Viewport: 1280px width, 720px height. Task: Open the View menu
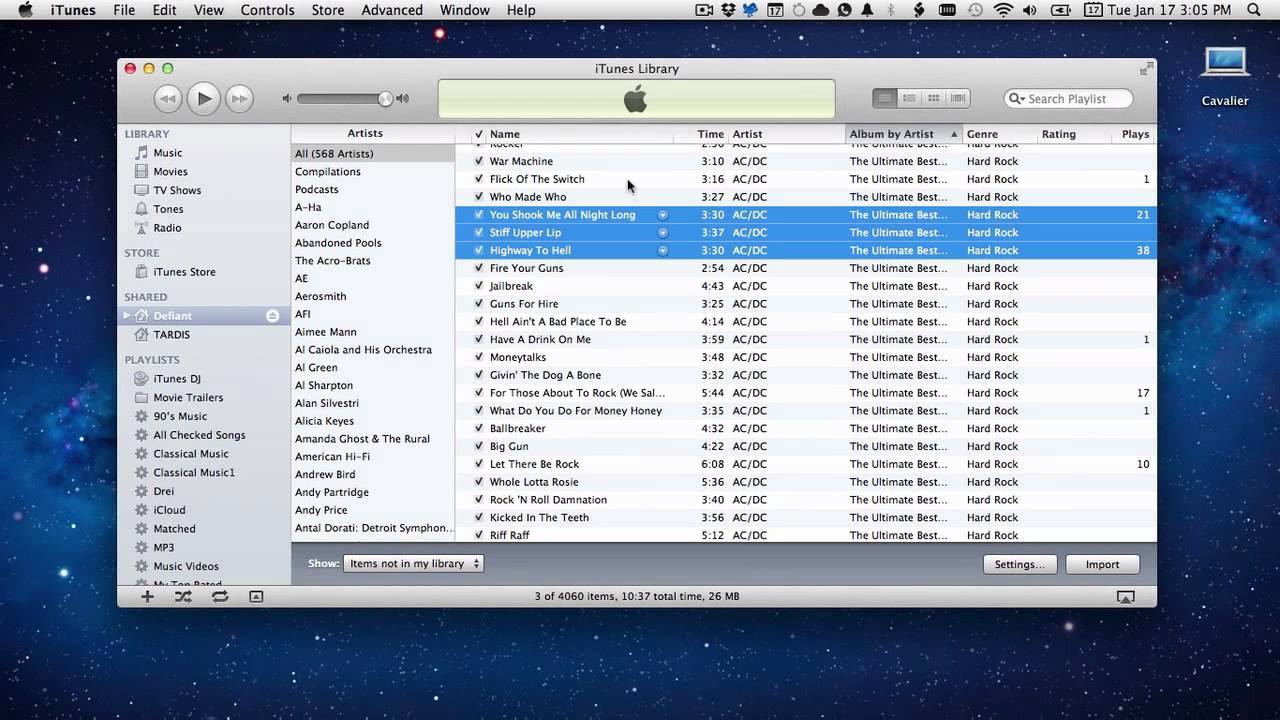208,10
